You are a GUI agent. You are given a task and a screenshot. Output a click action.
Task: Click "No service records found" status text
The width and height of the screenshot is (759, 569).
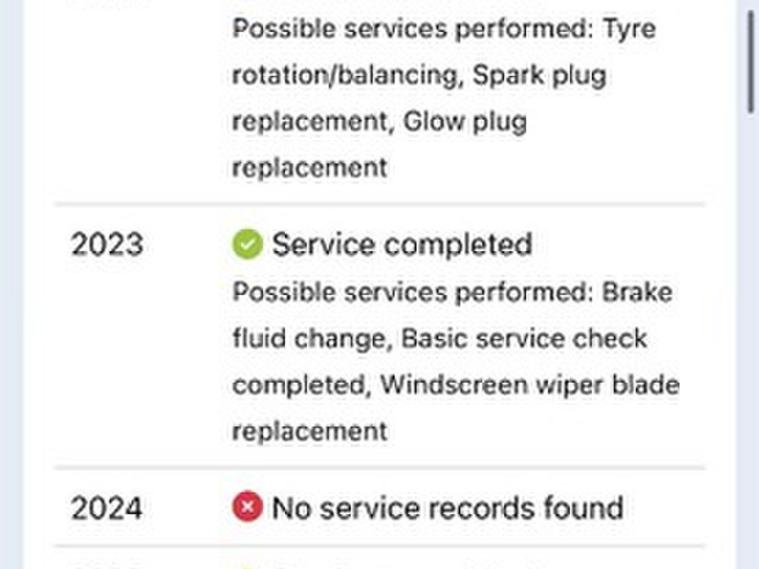447,508
